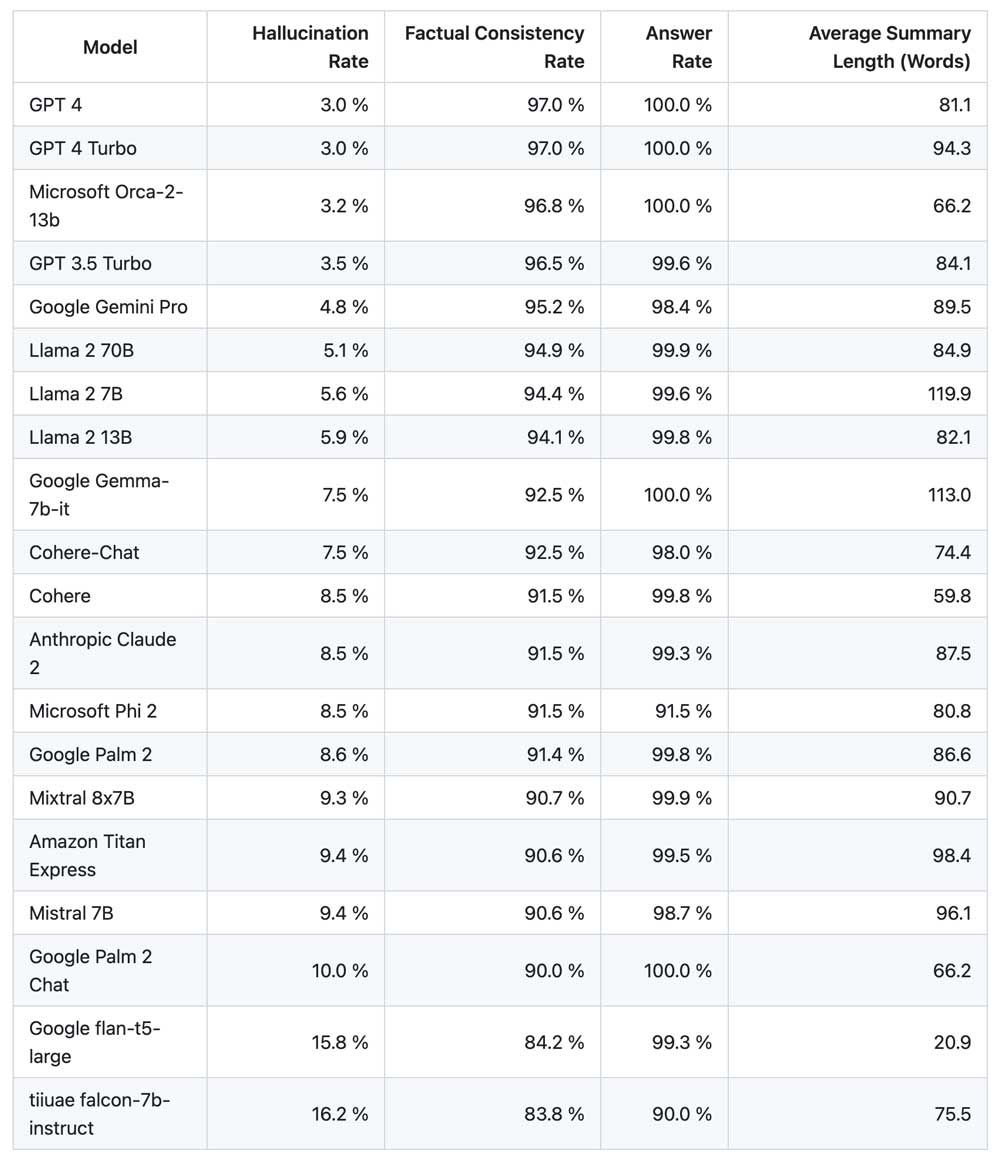The height and width of the screenshot is (1162, 1000).
Task: Click the Google Gemini Pro row name
Action: [108, 307]
